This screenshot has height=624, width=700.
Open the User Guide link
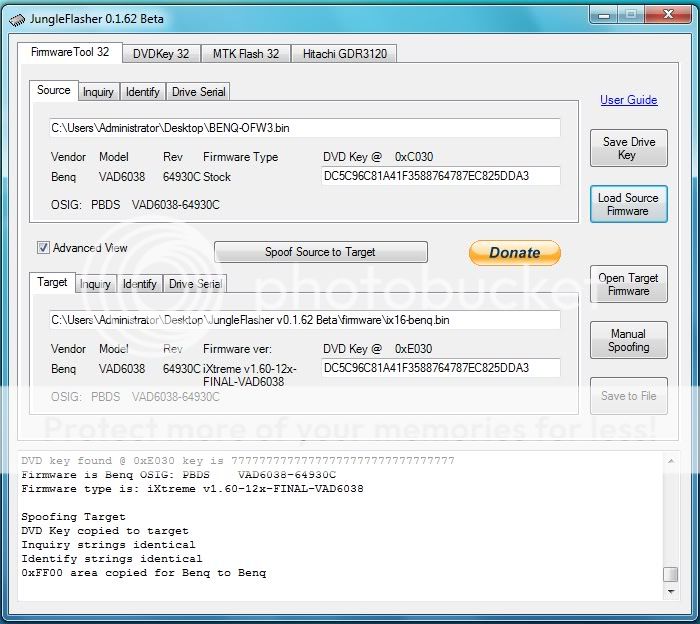coord(628,100)
